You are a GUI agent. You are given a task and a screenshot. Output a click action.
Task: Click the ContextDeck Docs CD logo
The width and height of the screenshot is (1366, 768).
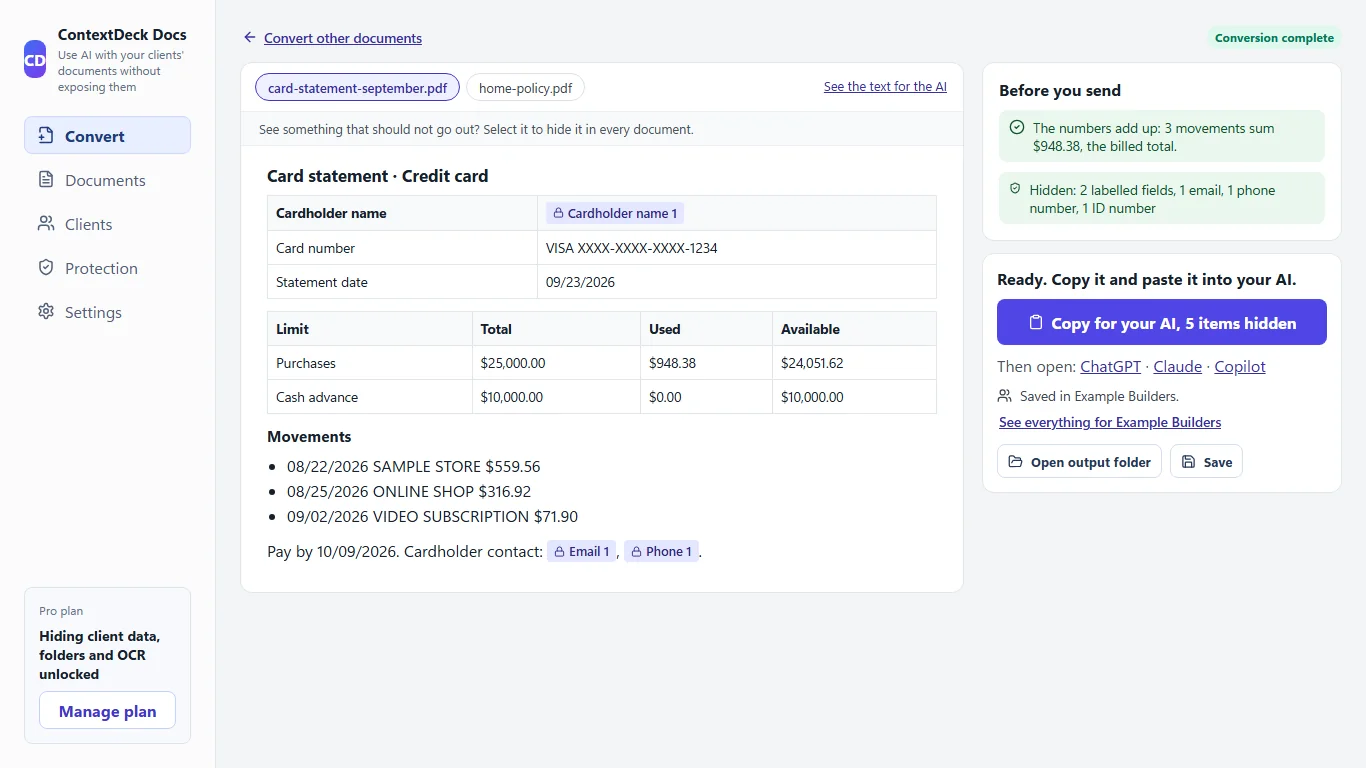click(x=35, y=59)
